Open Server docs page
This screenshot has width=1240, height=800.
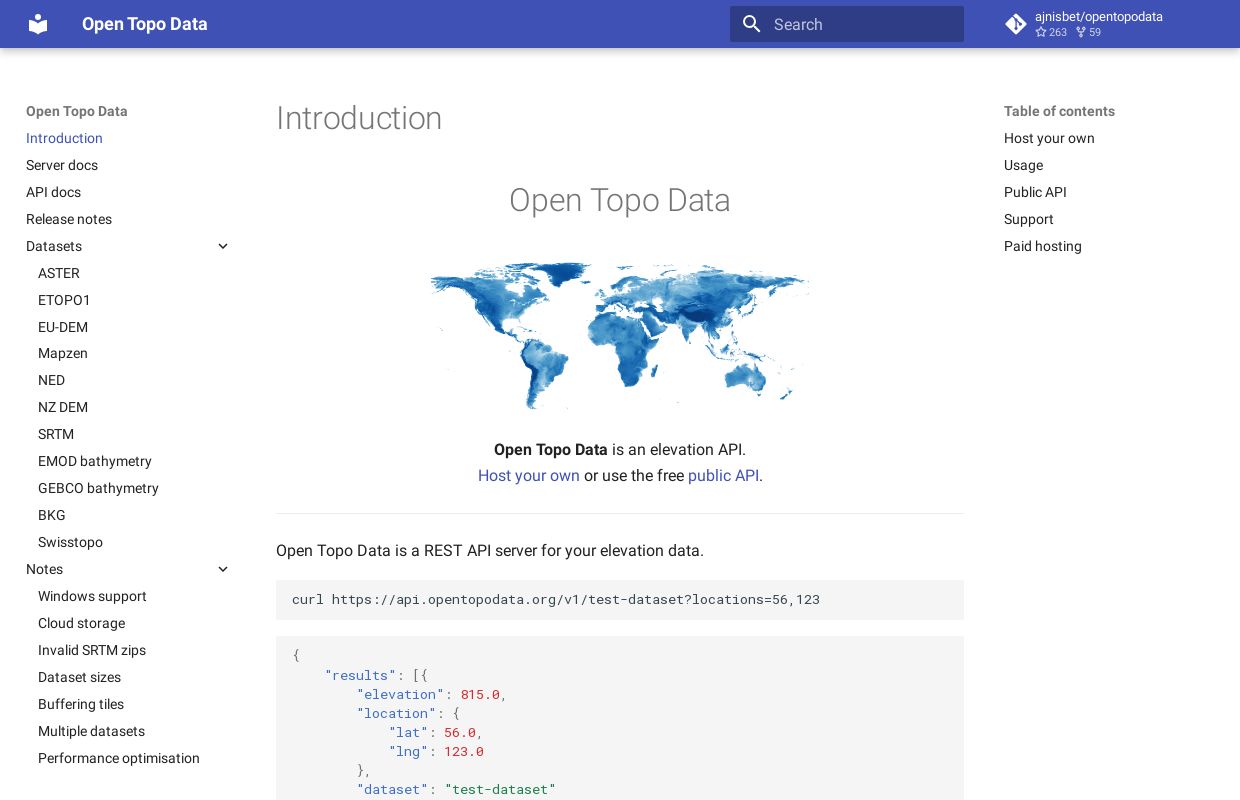point(62,165)
